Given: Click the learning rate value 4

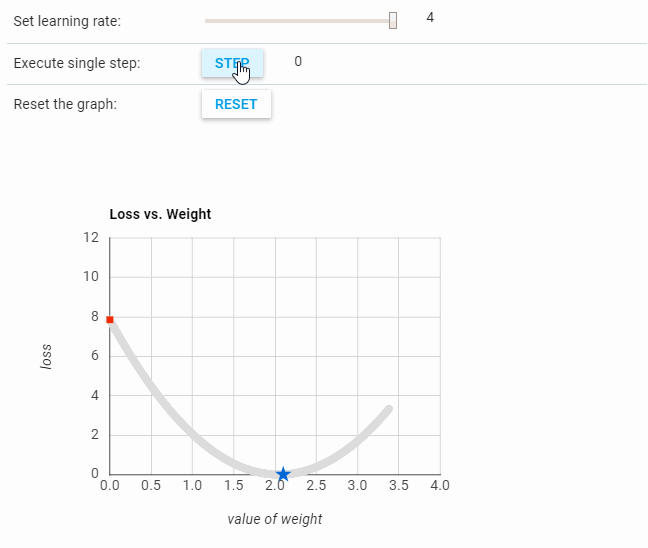Looking at the screenshot, I should pos(430,18).
